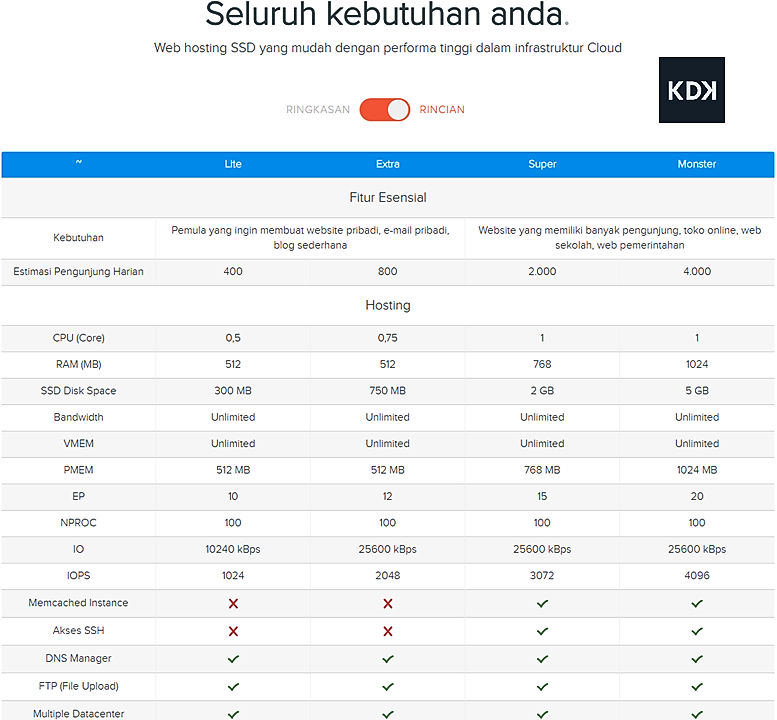Select the RINCIAN label

442,110
